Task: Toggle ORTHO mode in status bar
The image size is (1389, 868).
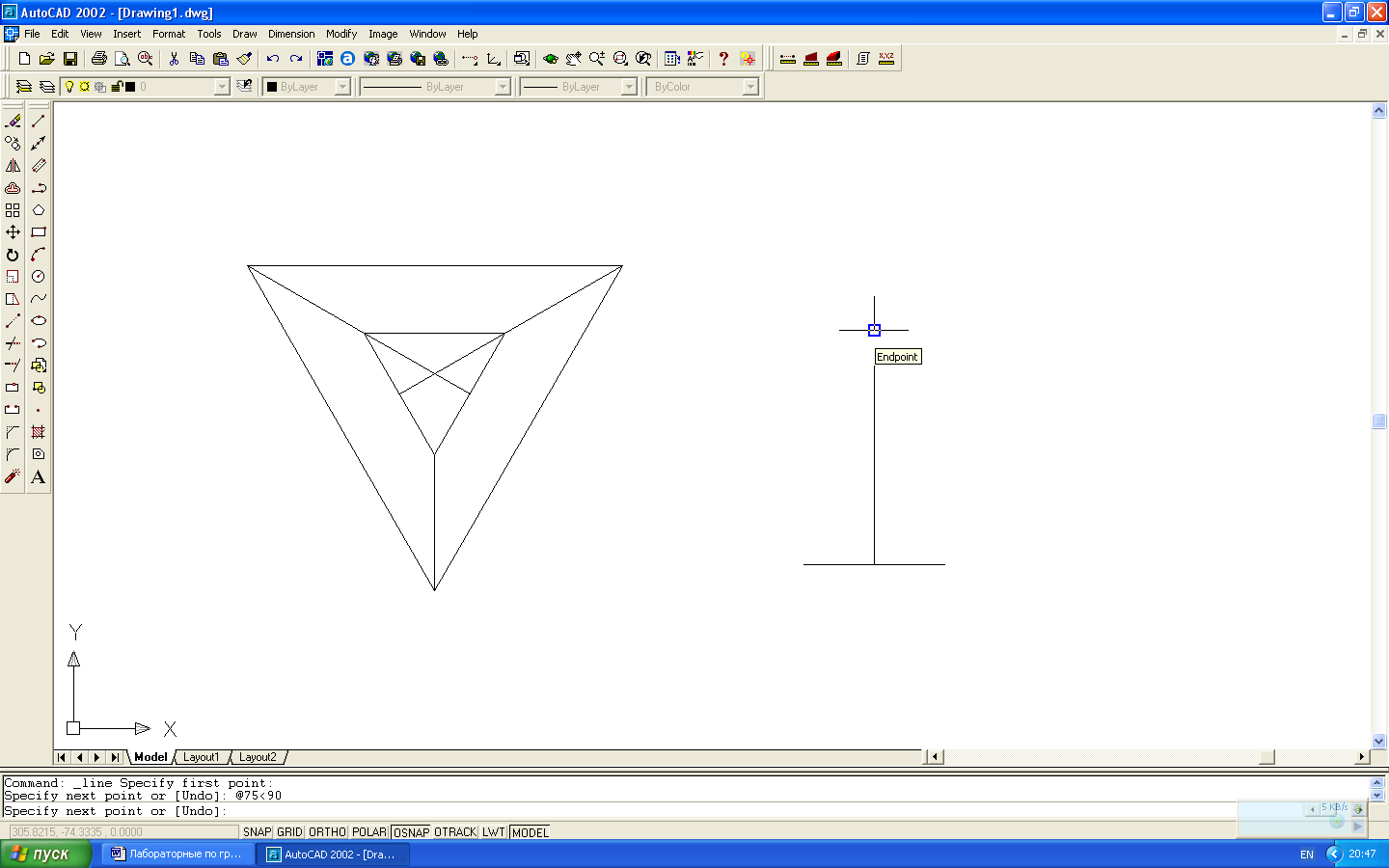Action: click(x=327, y=832)
